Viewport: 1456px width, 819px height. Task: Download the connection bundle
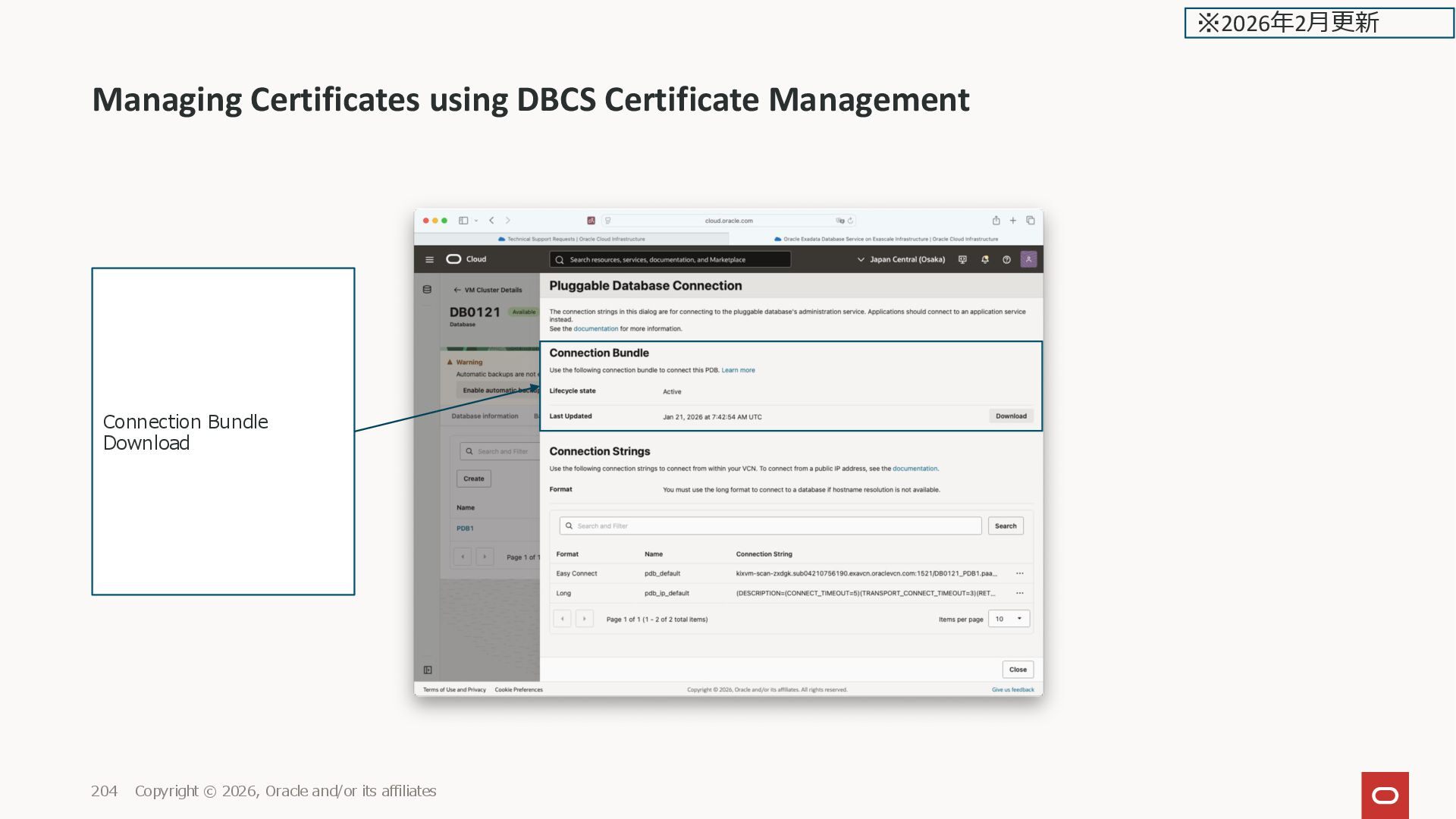1011,416
